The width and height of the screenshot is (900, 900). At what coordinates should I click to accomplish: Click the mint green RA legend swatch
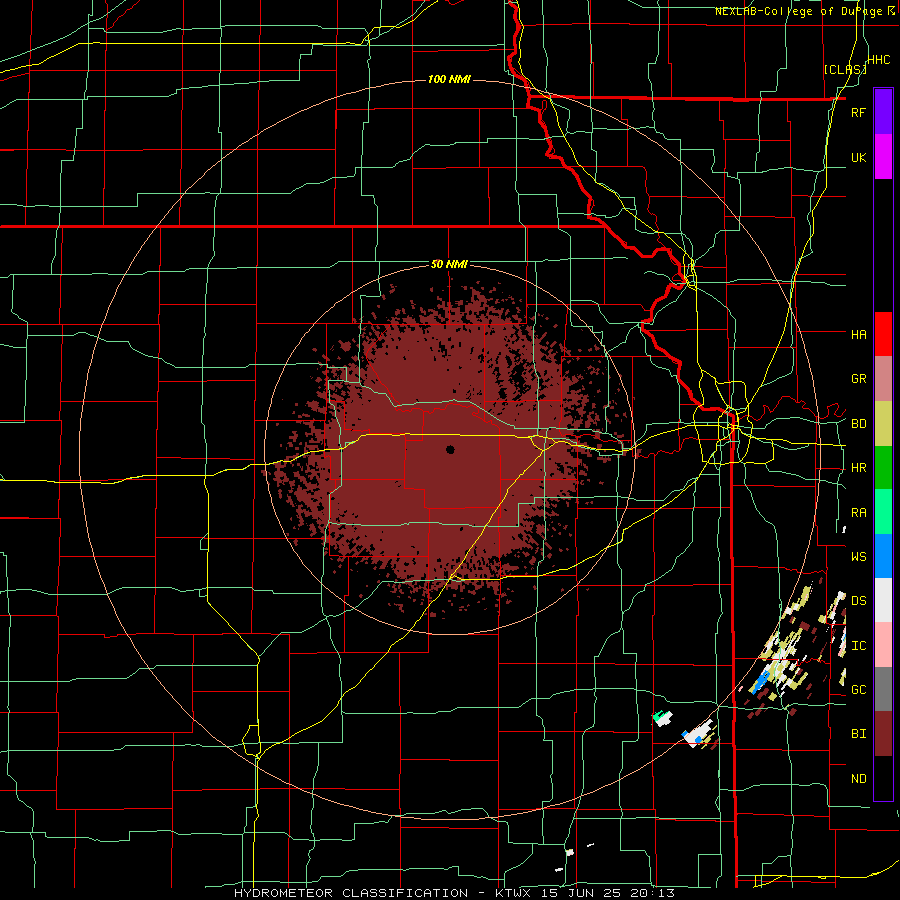(883, 512)
